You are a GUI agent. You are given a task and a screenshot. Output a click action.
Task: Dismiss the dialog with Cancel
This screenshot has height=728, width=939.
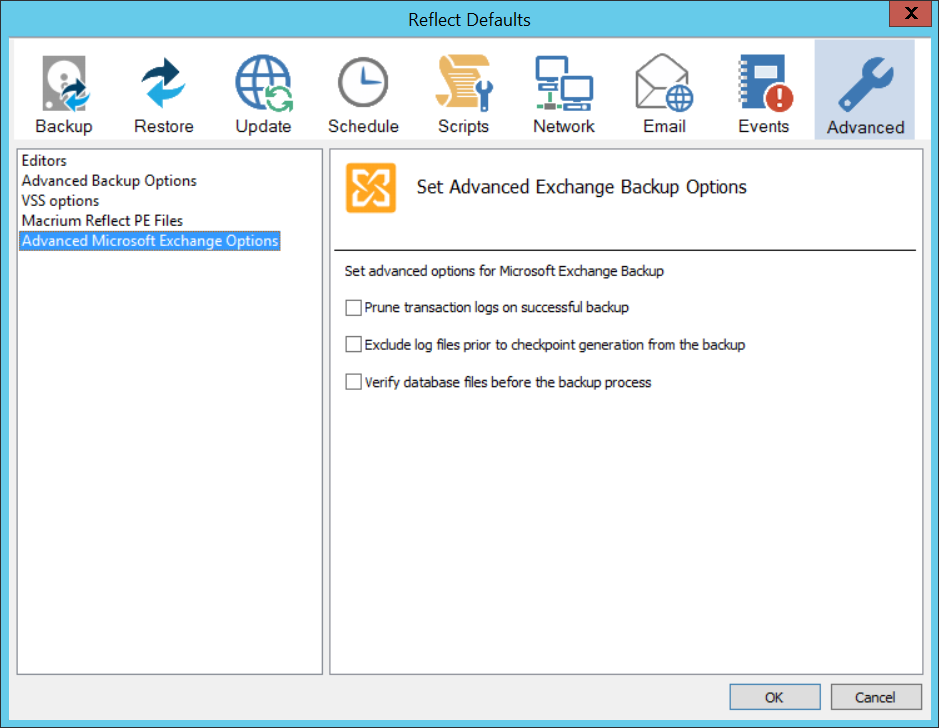point(876,697)
